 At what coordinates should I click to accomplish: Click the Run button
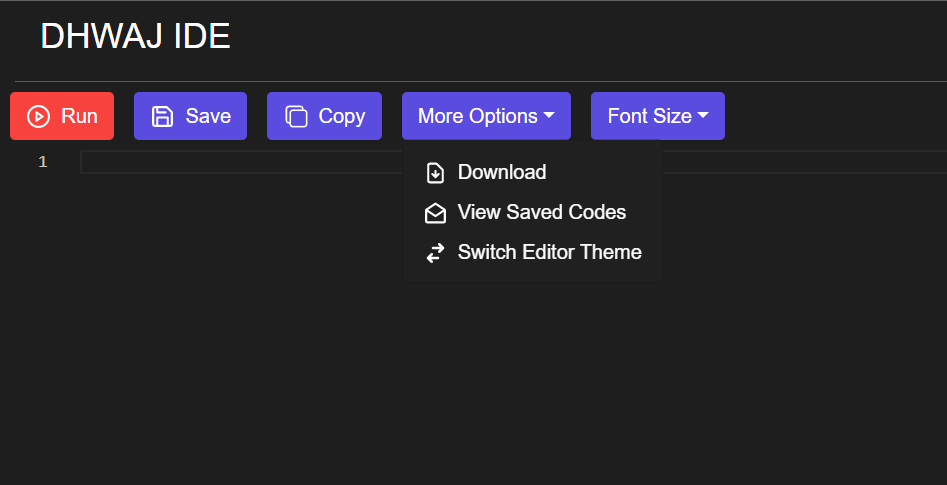[x=62, y=116]
